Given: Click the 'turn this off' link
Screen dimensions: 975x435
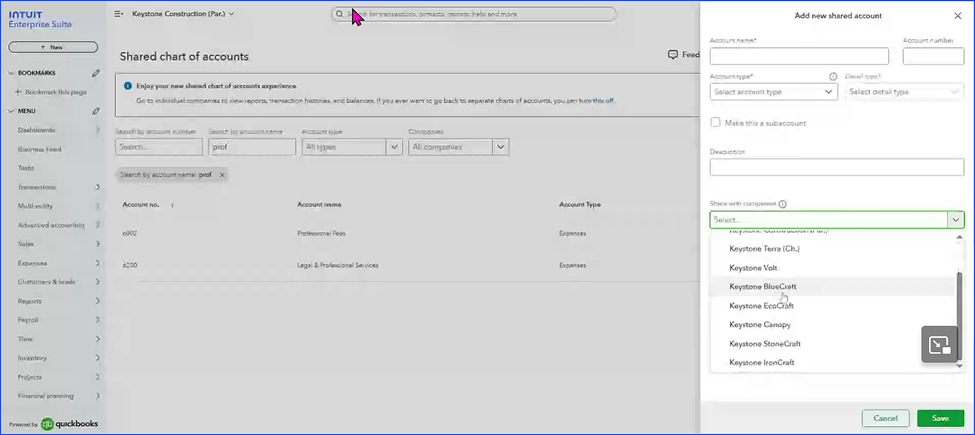Looking at the screenshot, I should pos(597,101).
